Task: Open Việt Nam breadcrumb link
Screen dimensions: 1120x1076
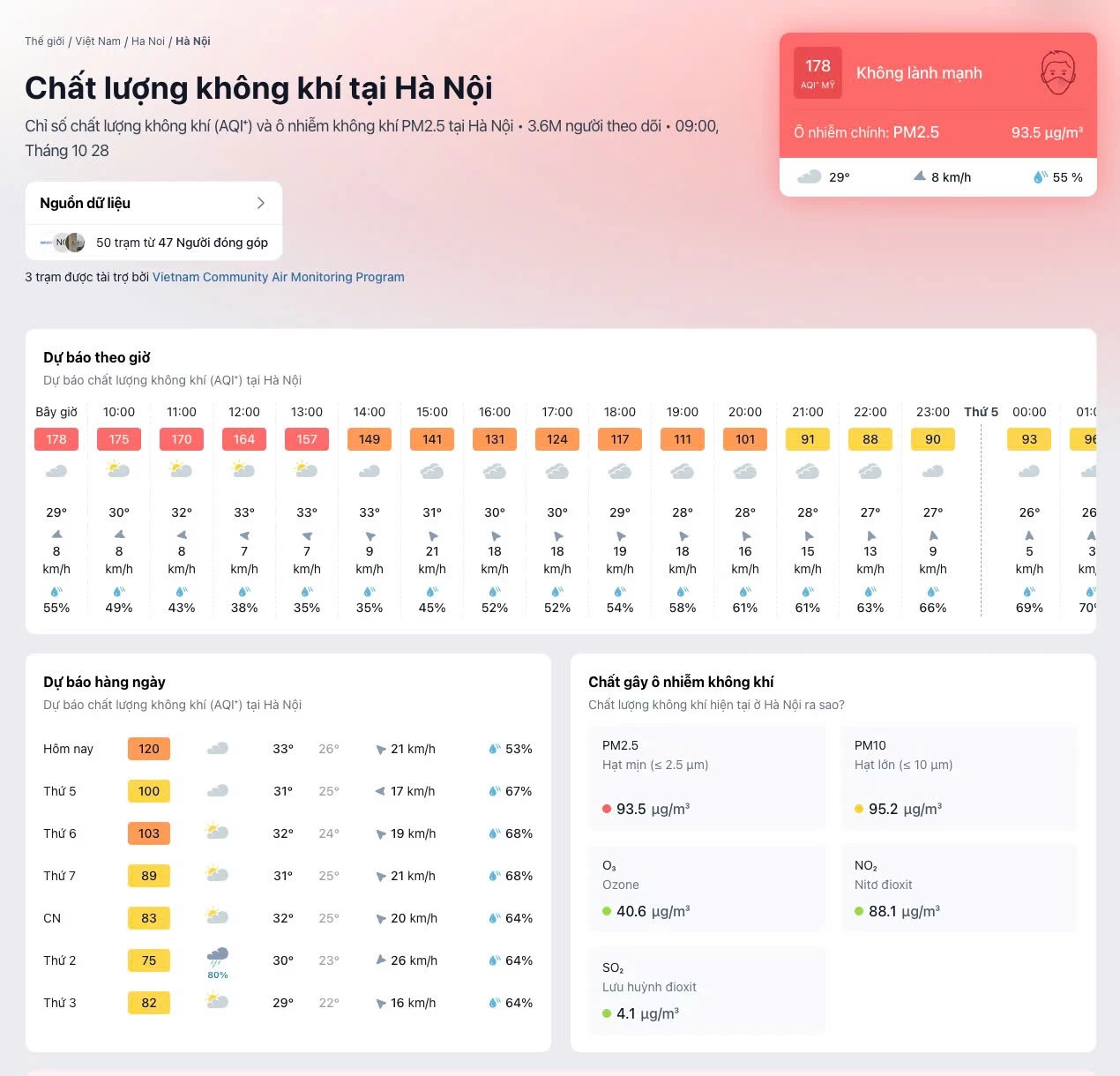Action: [98, 41]
